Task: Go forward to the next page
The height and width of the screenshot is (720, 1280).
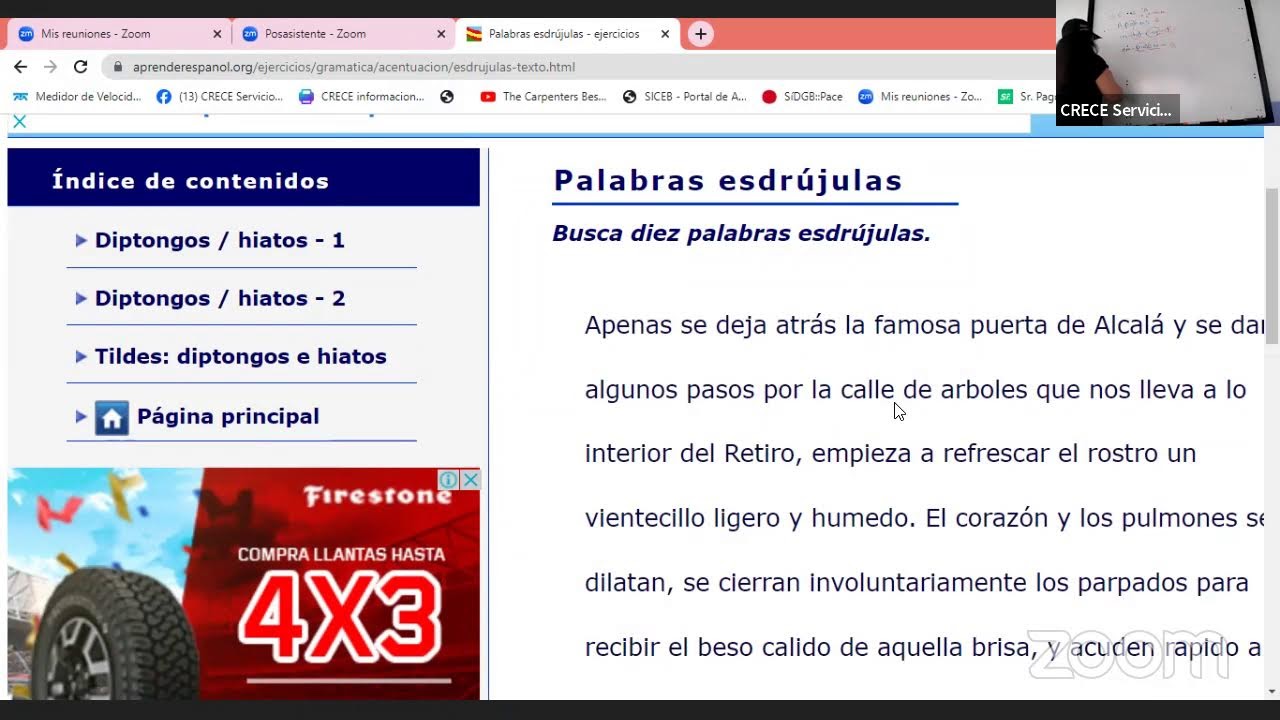Action: point(50,67)
